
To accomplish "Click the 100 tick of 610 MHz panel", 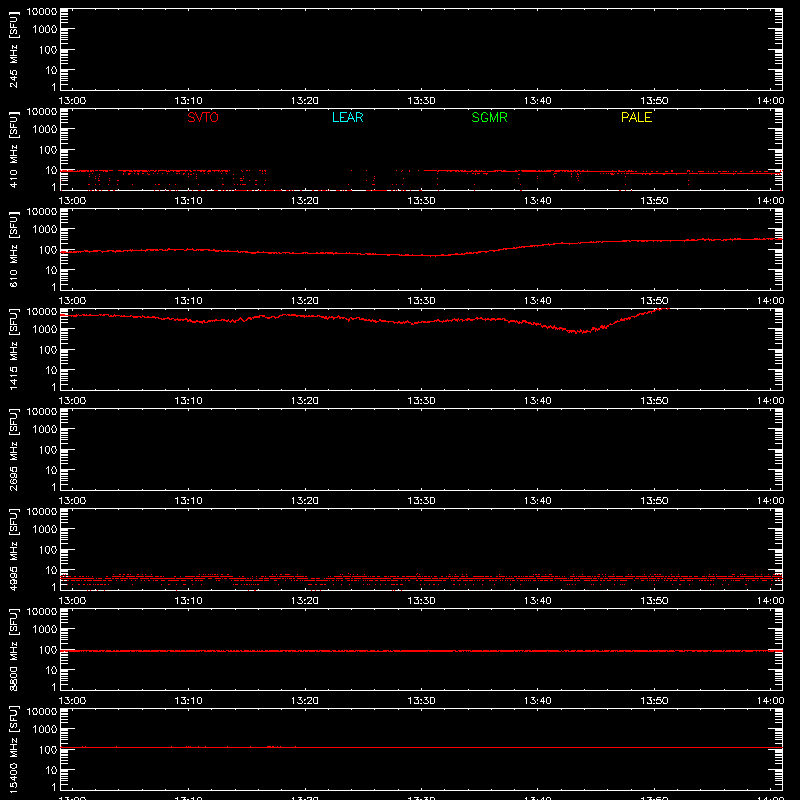I will (48, 250).
